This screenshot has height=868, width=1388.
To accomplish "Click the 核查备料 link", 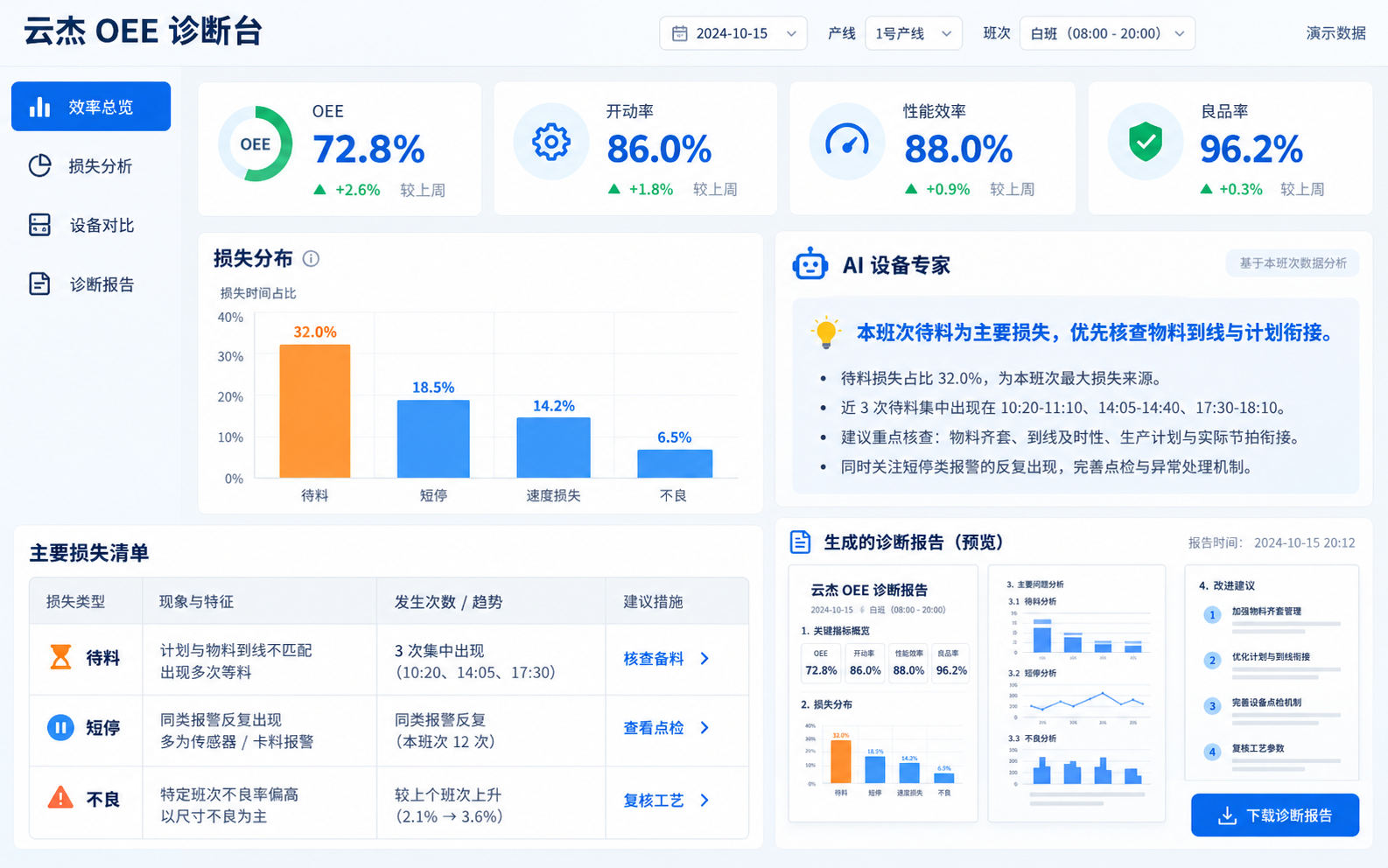I will [654, 658].
